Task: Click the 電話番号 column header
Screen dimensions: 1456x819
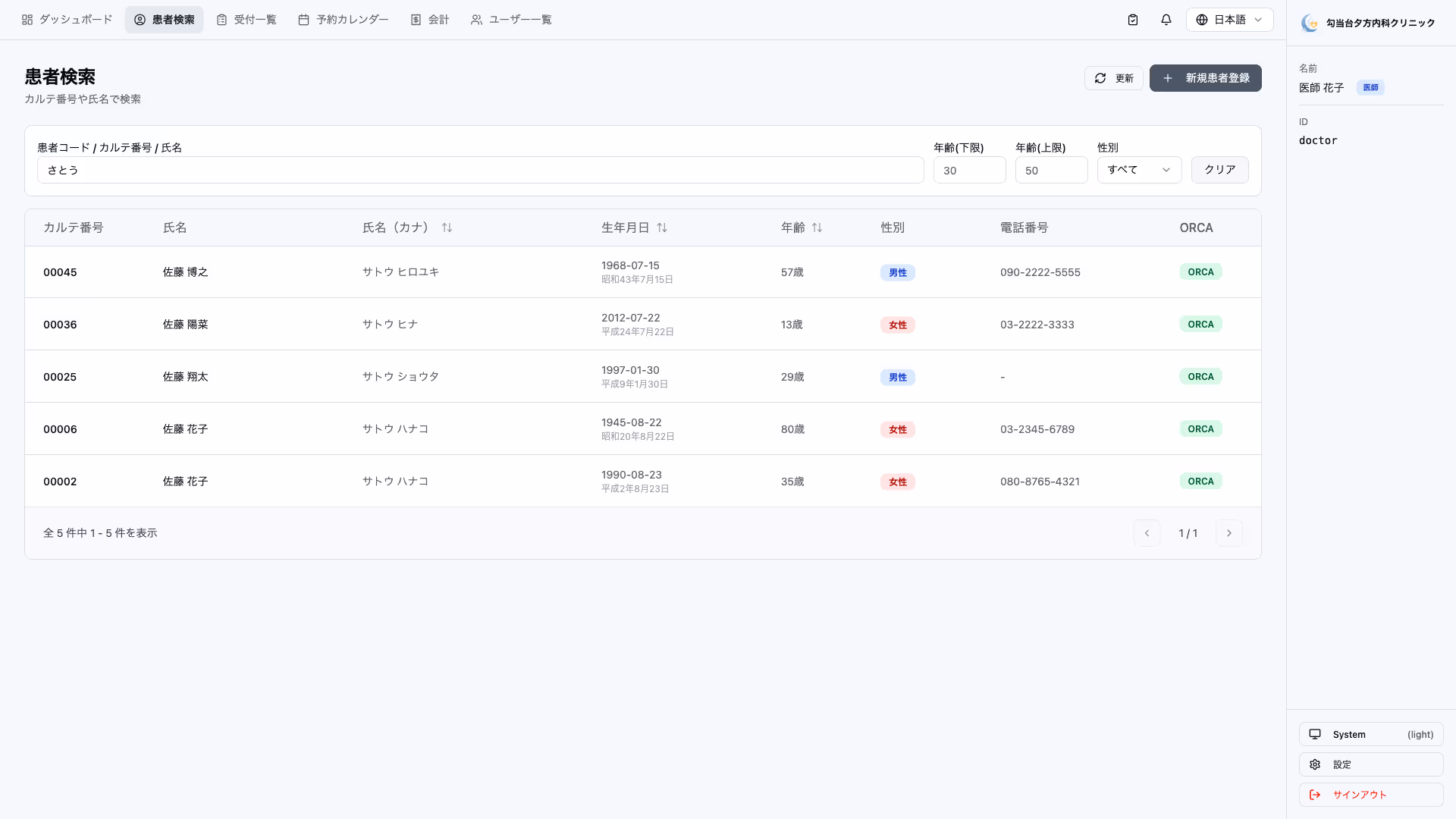Action: [1025, 227]
